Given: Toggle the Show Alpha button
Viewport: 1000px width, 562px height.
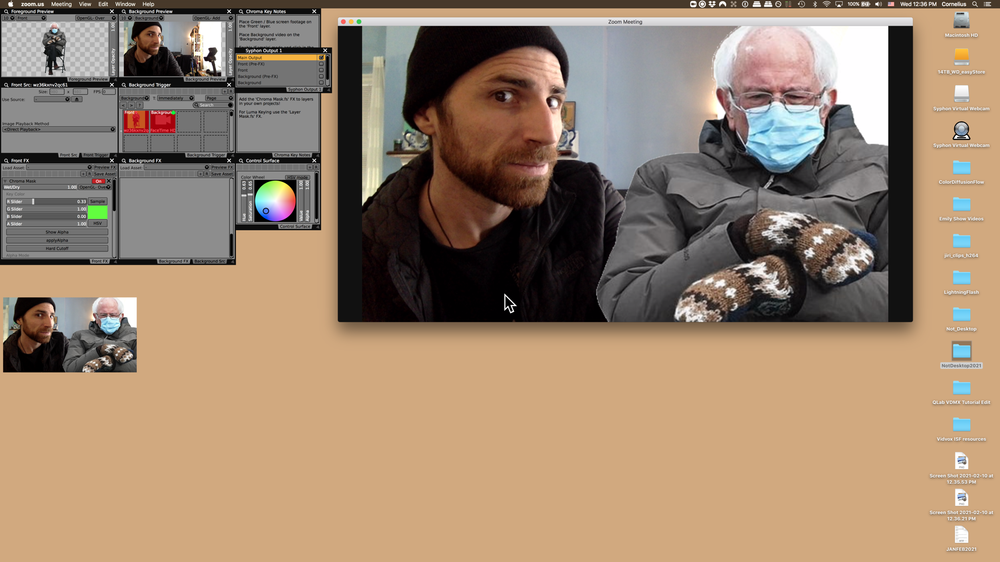Looking at the screenshot, I should click(x=57, y=232).
